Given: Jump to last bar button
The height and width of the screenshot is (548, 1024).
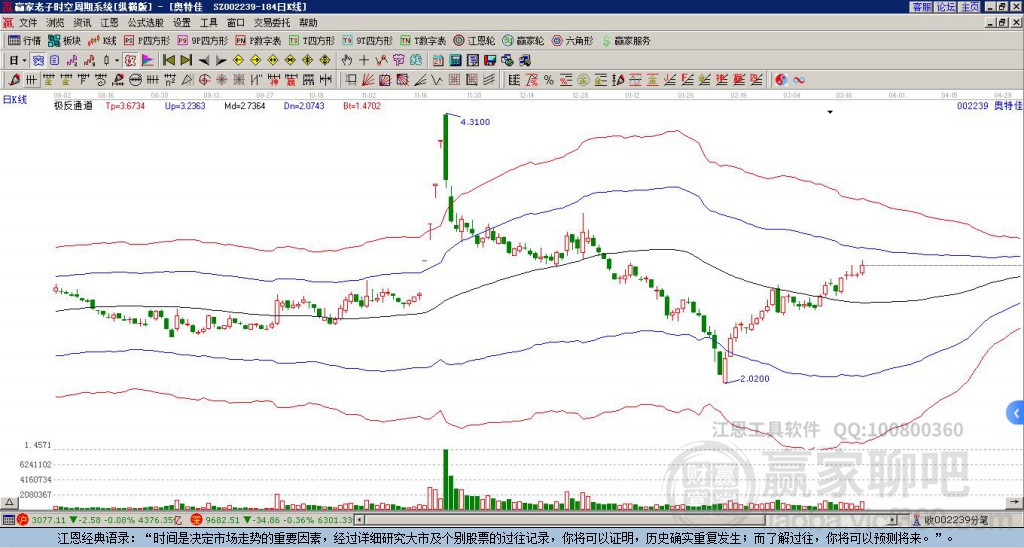Looking at the screenshot, I should click(x=186, y=61).
